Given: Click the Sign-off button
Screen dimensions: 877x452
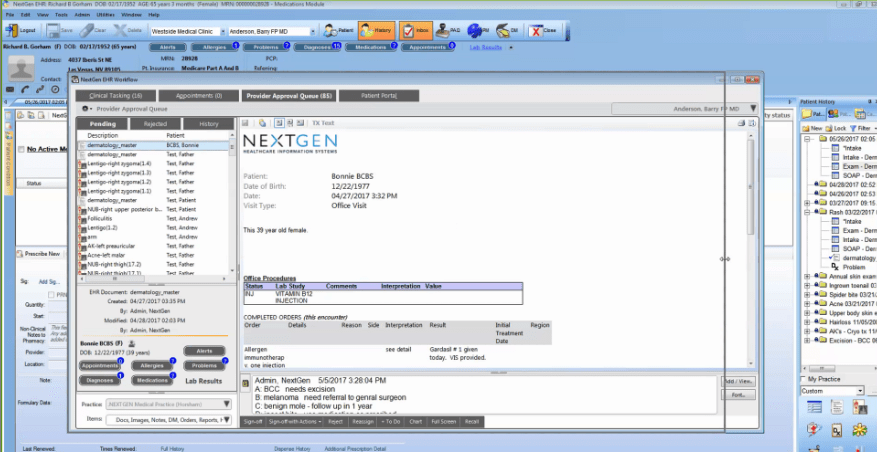Looking at the screenshot, I should [253, 422].
